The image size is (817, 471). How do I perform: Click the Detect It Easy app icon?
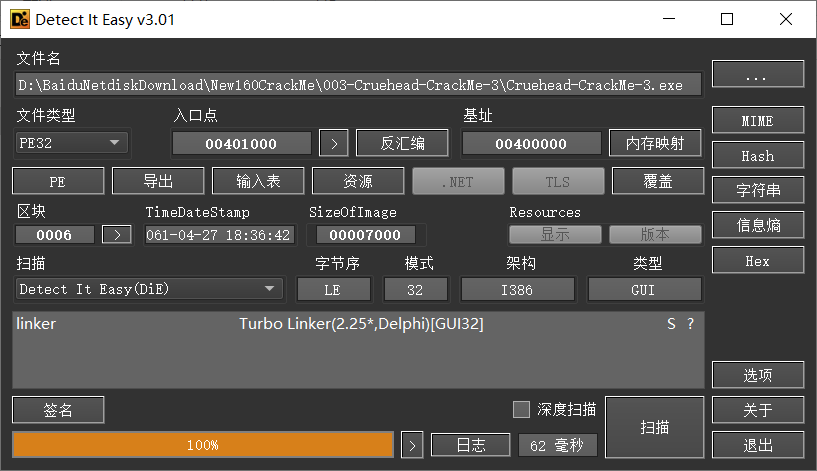click(x=20, y=19)
